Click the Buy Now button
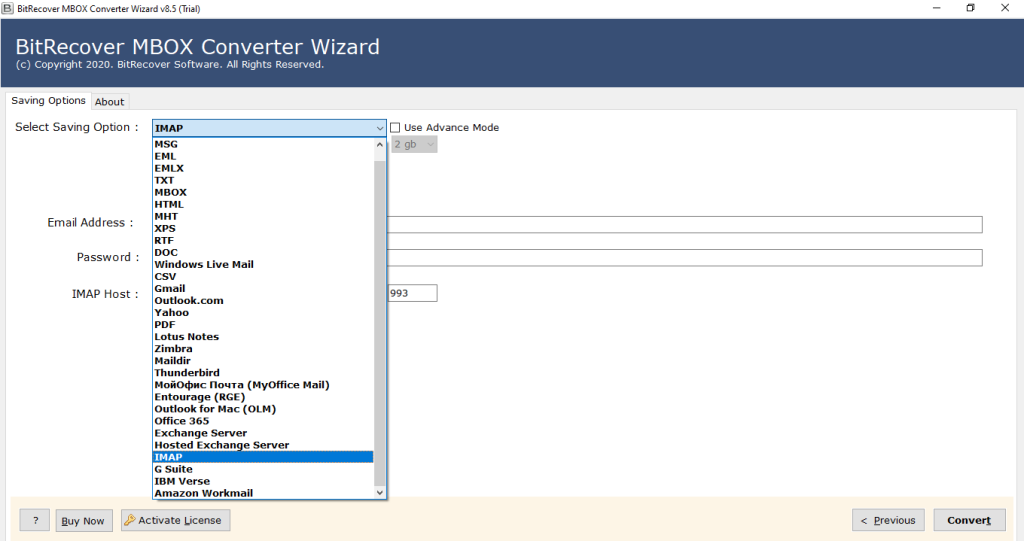Viewport: 1024px width, 541px height. coord(84,521)
